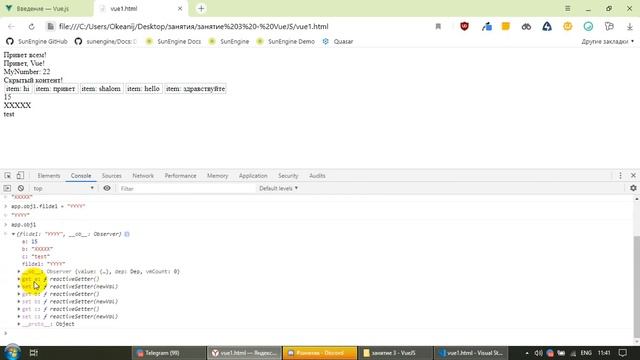Click the browser address bar URL

point(193,27)
